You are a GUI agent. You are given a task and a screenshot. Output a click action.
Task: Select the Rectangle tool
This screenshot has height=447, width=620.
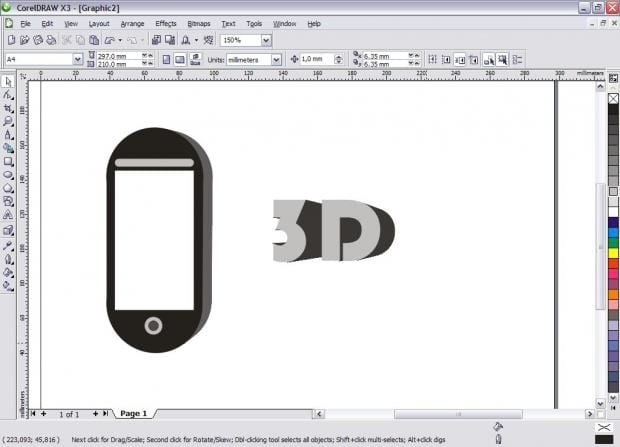[8, 161]
